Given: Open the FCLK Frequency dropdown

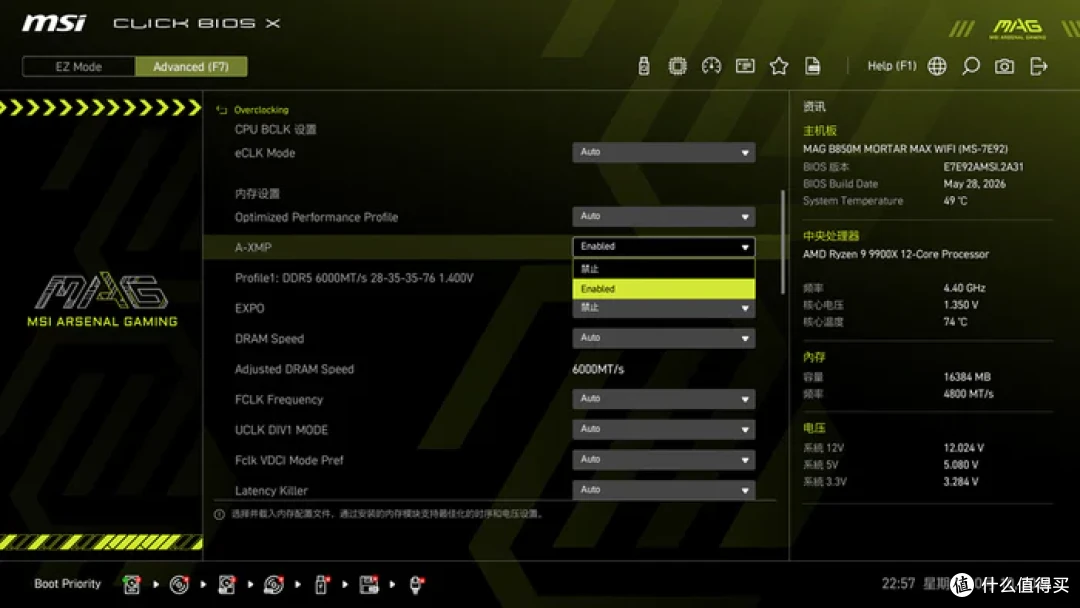Looking at the screenshot, I should pos(663,399).
